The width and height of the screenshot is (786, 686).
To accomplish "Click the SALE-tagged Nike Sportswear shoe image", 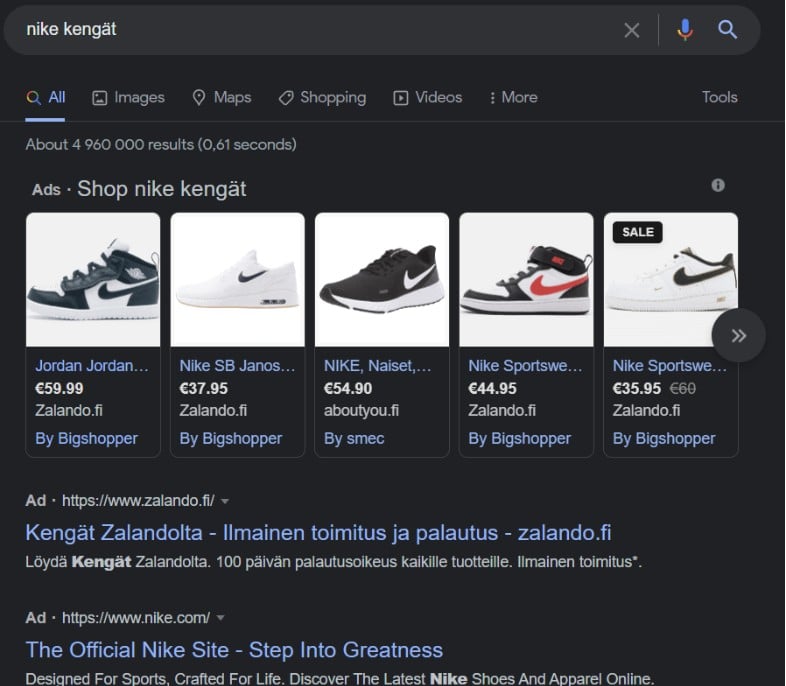I will coord(670,279).
